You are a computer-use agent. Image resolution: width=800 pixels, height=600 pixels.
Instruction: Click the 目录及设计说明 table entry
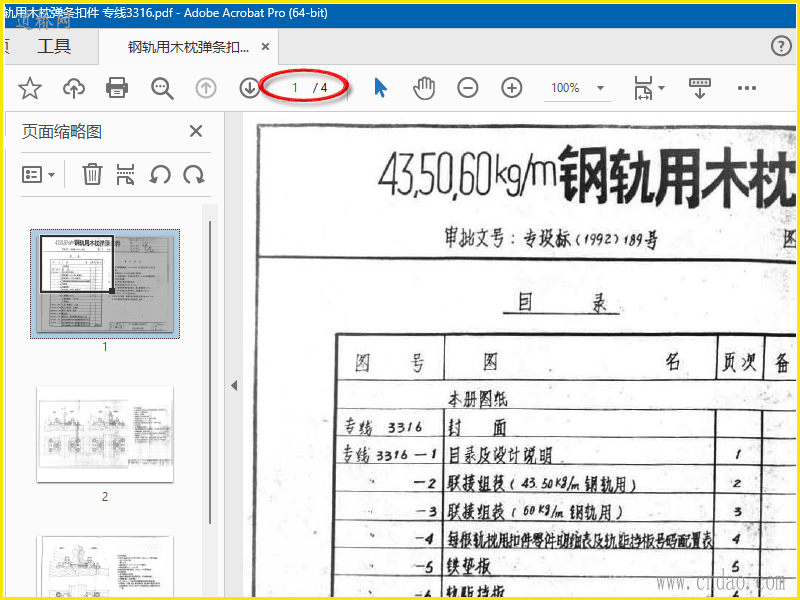pyautogui.click(x=500, y=455)
